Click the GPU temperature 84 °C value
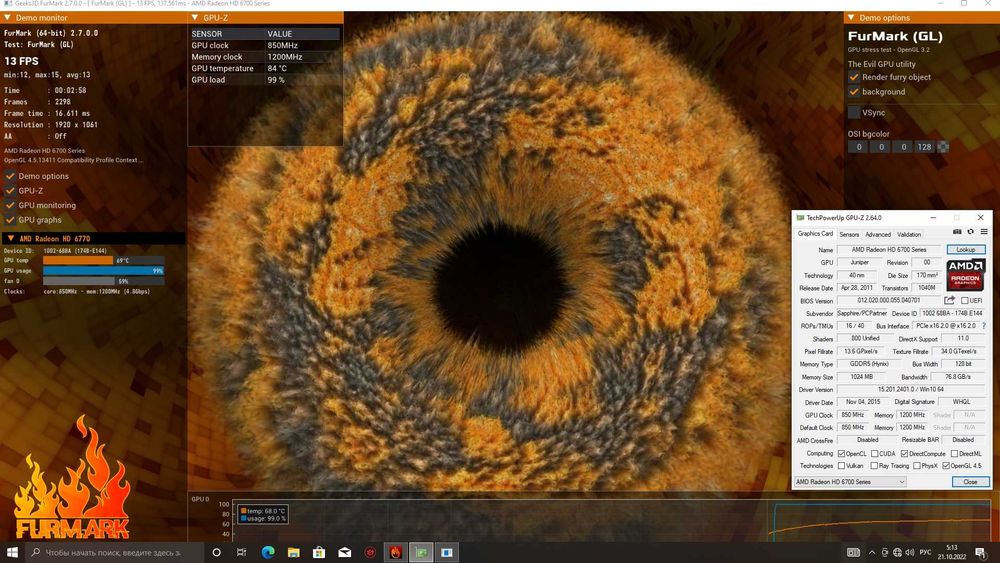The image size is (1000, 563). click(277, 68)
